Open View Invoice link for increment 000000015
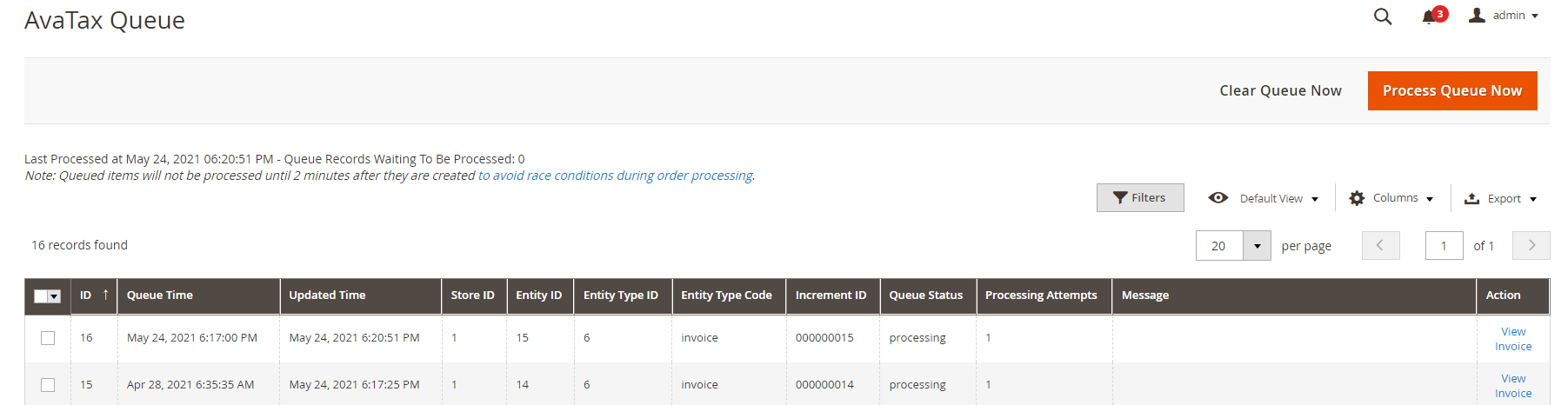 [1512, 339]
